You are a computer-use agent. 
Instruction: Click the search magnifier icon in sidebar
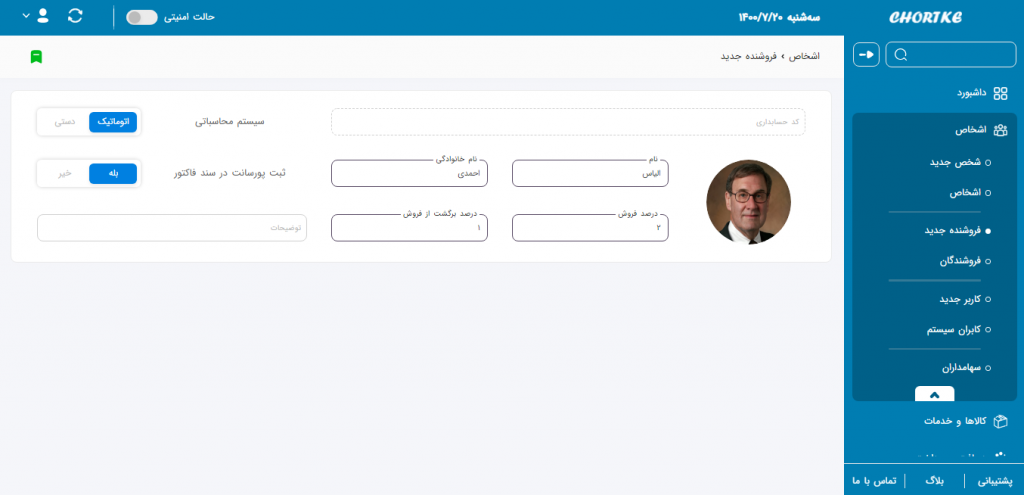[901, 55]
